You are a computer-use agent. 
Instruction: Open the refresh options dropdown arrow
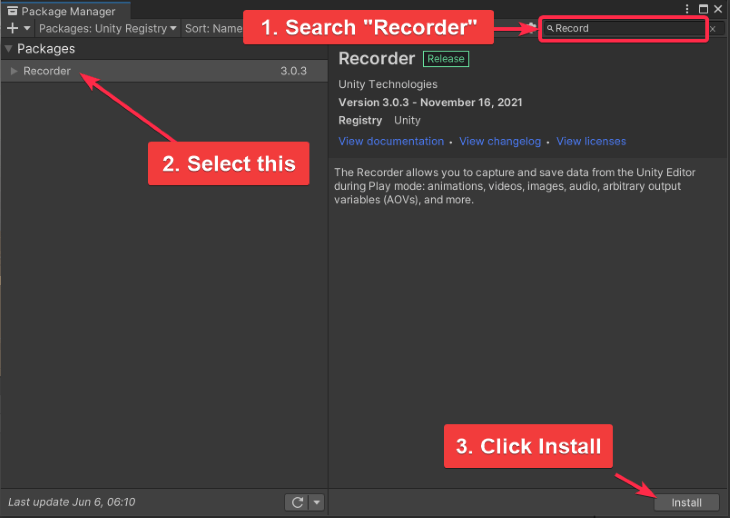pos(317,502)
